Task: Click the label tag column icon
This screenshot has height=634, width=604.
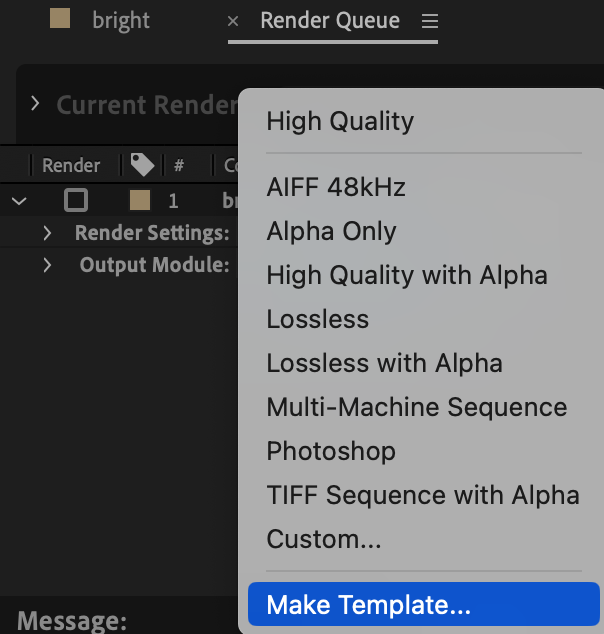Action: coord(142,165)
